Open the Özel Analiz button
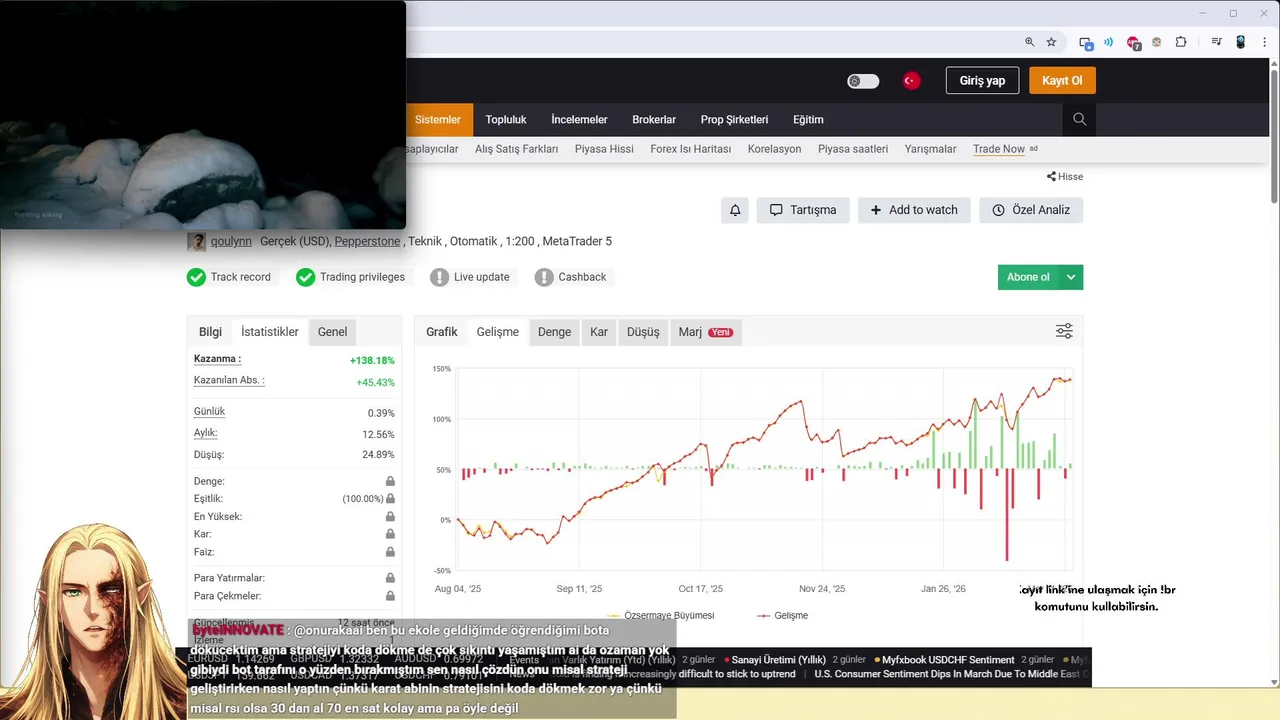The height and width of the screenshot is (720, 1280). tap(1031, 210)
